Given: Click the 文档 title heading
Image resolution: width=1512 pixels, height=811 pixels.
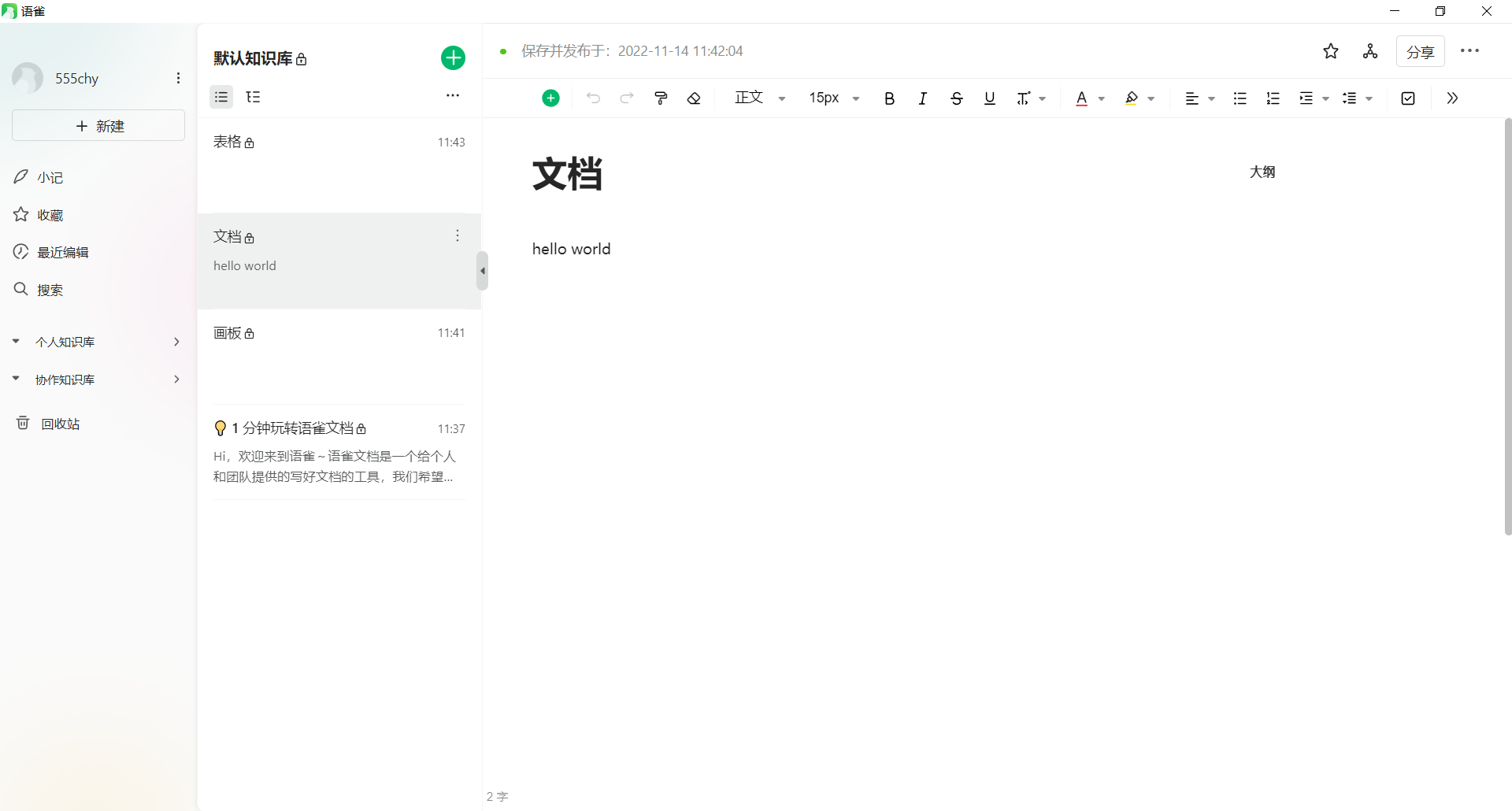Looking at the screenshot, I should tap(567, 174).
